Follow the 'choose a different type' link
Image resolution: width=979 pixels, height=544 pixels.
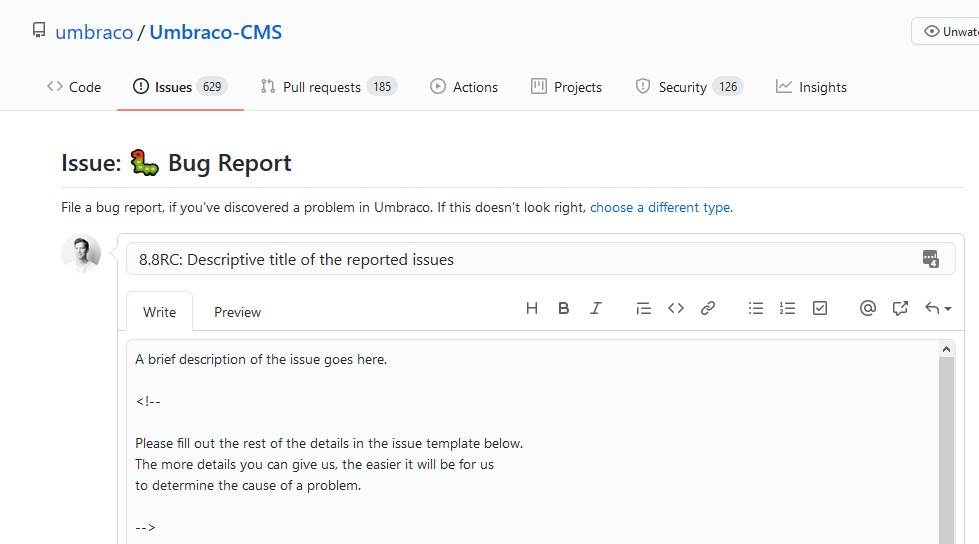[x=661, y=207]
